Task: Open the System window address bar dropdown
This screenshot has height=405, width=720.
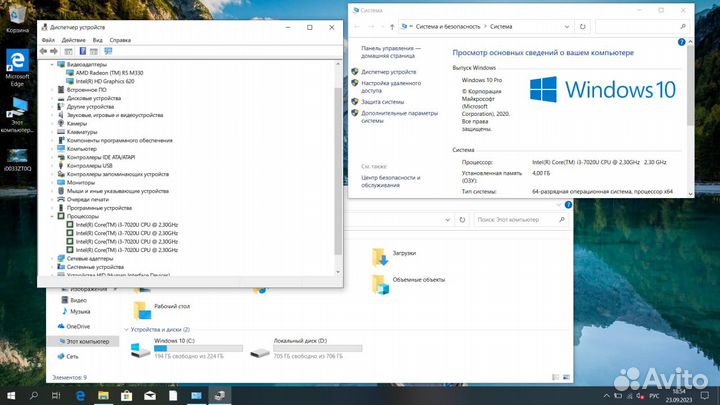Action: tap(567, 27)
